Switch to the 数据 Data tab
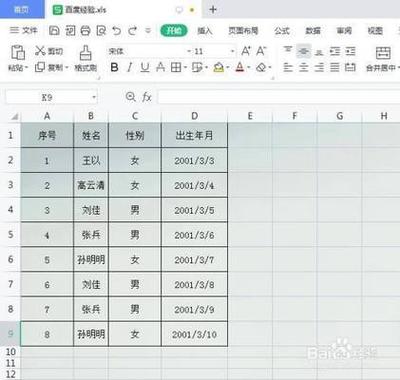 313,31
